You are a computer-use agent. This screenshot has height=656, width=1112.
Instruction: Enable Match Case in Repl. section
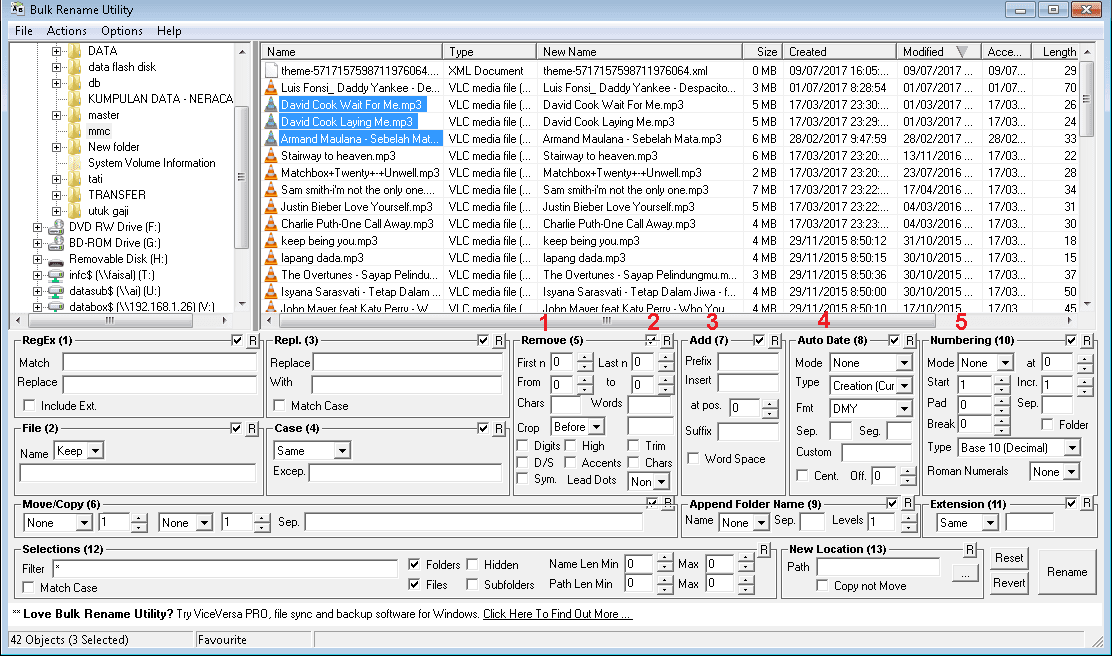279,405
